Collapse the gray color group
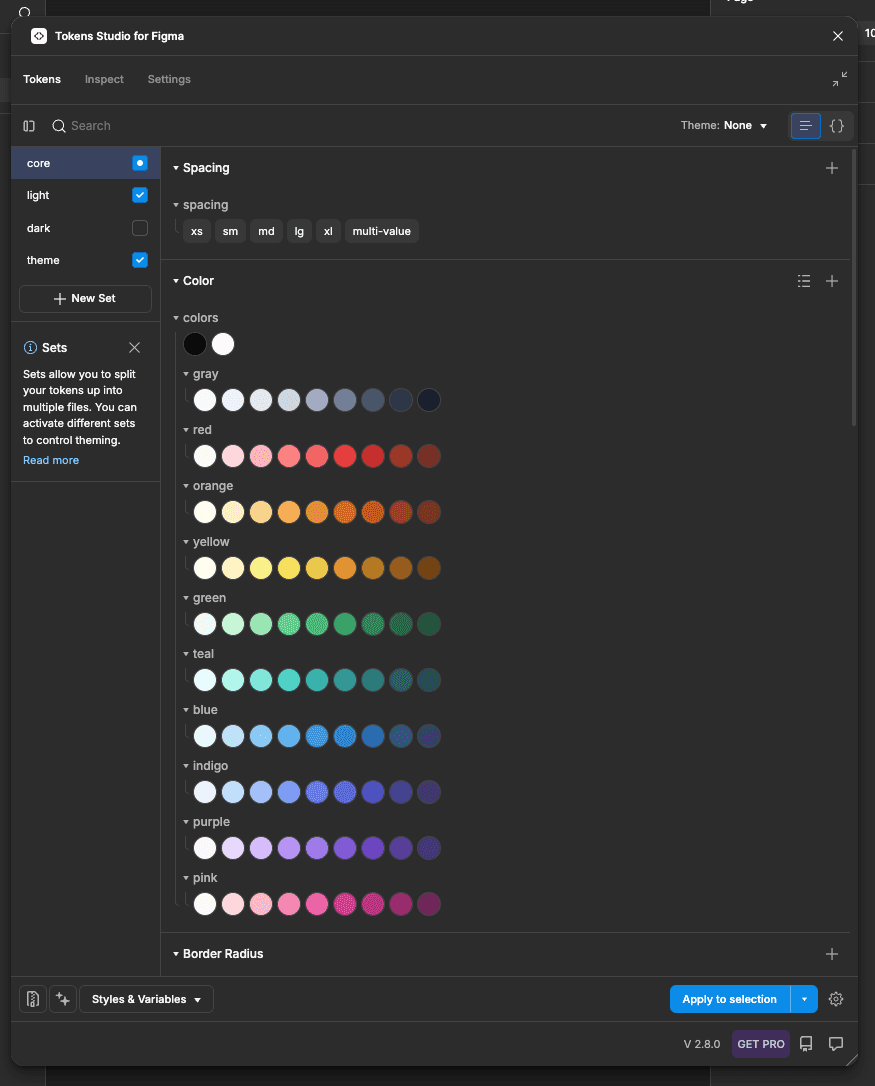The height and width of the screenshot is (1086, 875). [x=186, y=374]
